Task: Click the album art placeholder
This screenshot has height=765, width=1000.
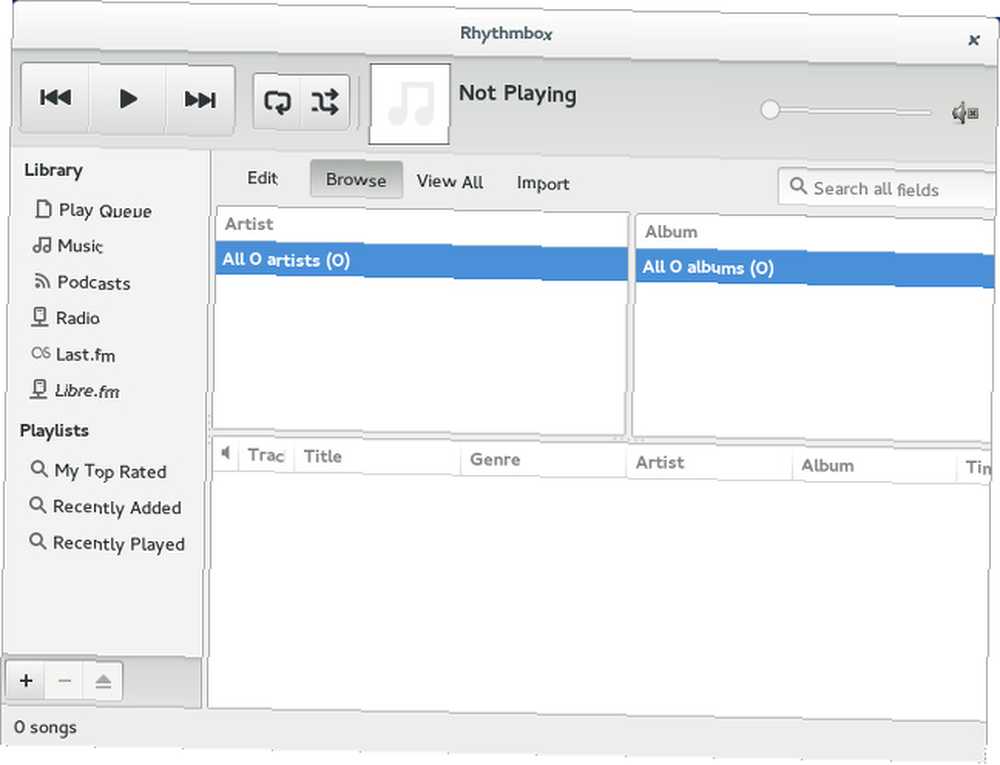Action: coord(409,104)
